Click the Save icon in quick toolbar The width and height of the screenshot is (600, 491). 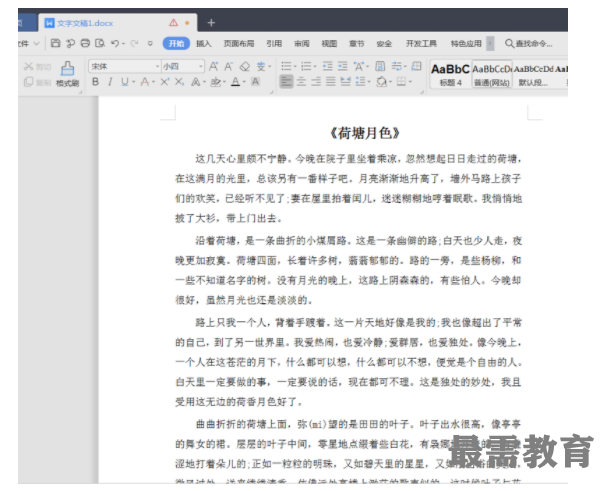(x=55, y=43)
